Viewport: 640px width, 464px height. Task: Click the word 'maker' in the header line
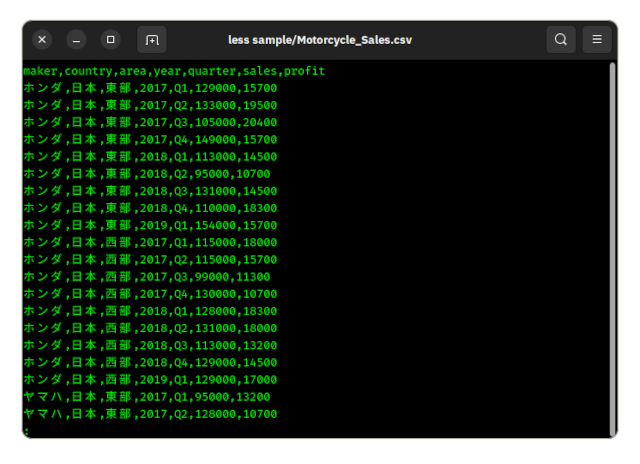coord(40,71)
